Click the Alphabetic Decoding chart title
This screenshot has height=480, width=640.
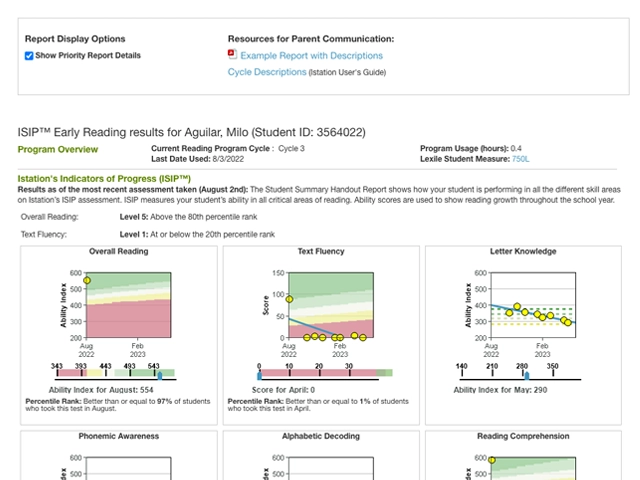point(321,436)
